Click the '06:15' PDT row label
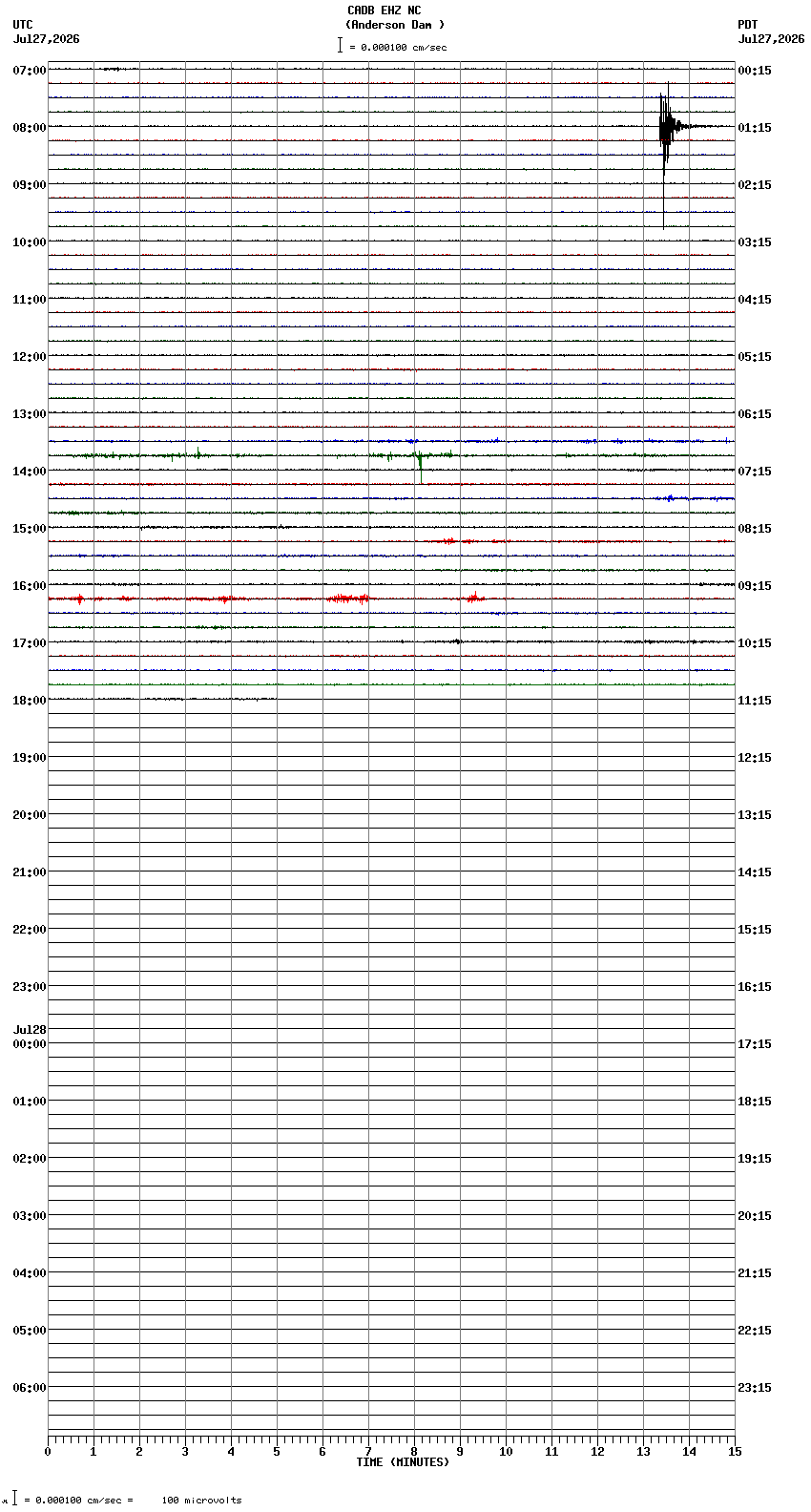This screenshot has width=811, height=1512. [755, 414]
